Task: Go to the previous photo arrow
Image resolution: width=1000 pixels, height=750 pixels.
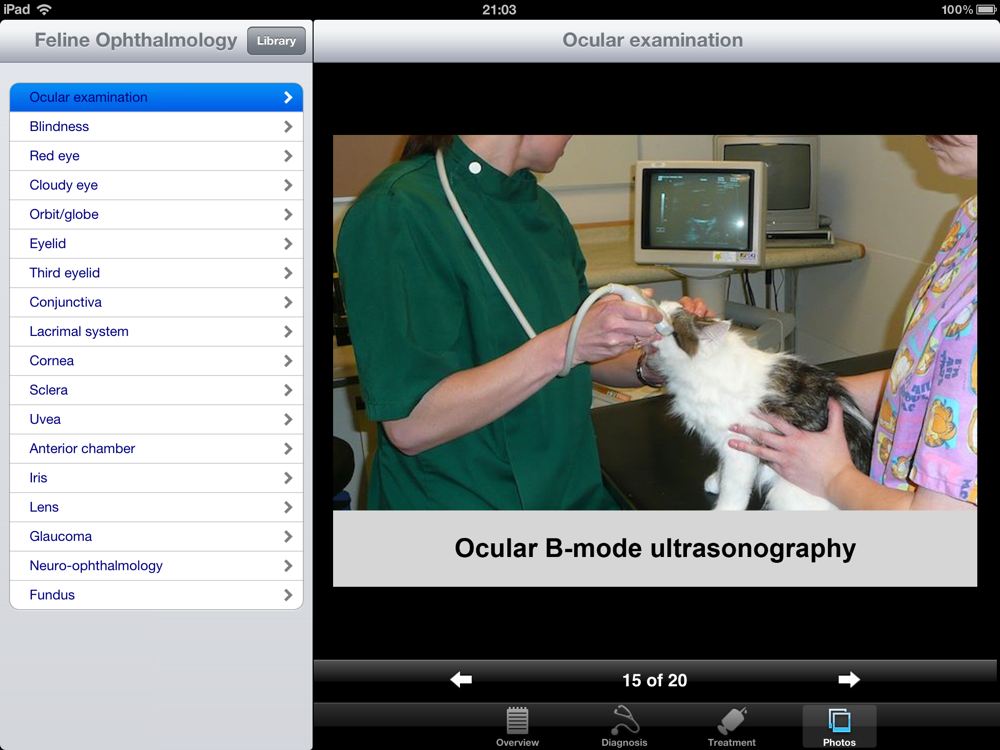Action: tap(460, 679)
